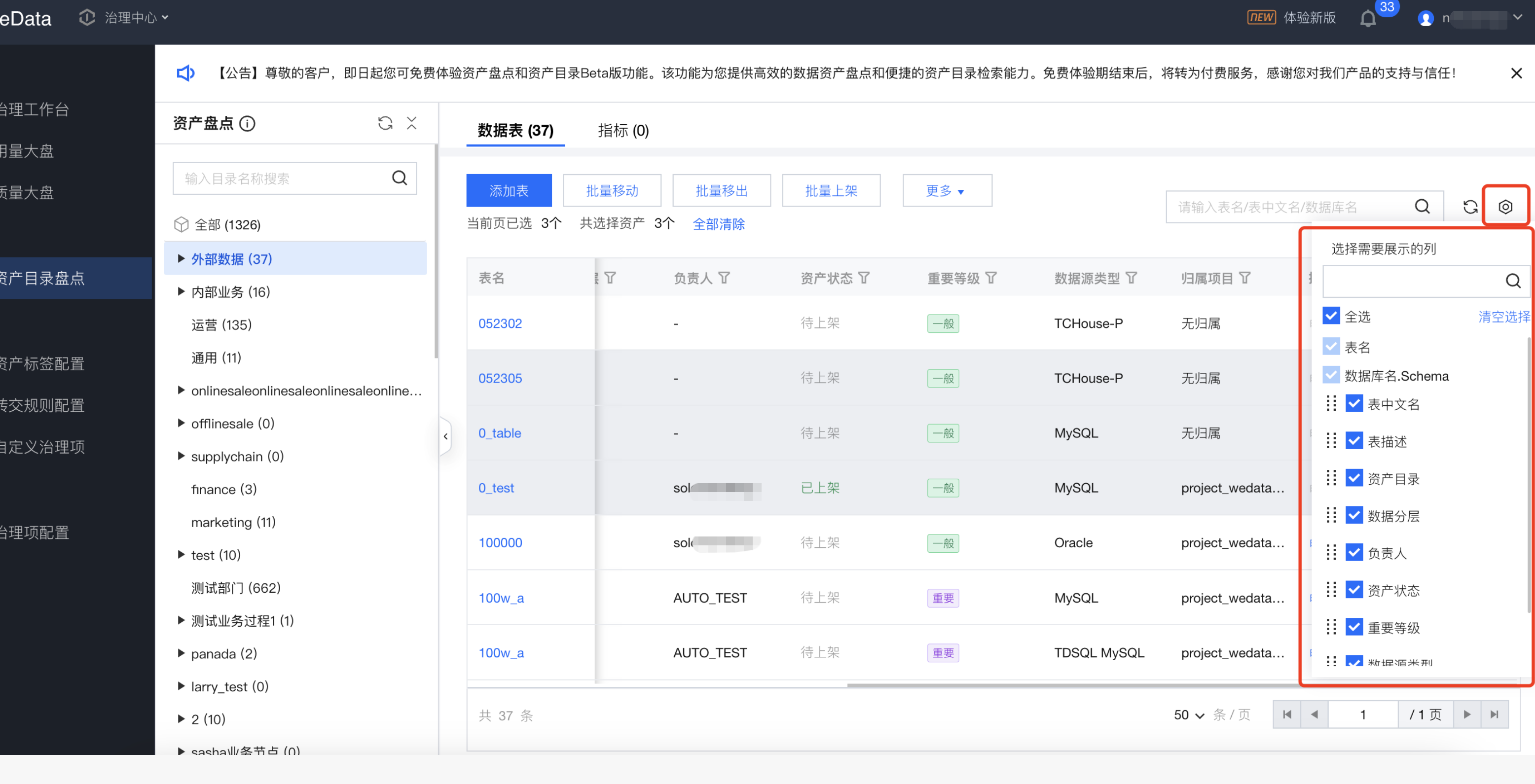Click the directory name search magnifier icon

399,178
